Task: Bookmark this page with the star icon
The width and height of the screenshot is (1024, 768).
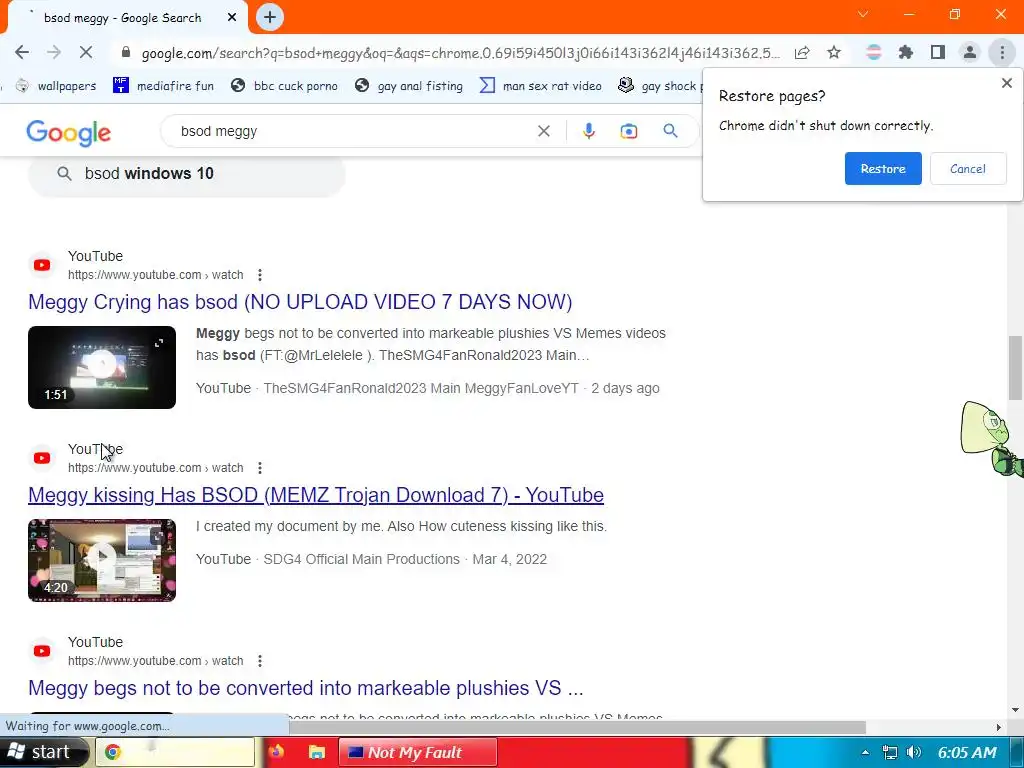Action: pyautogui.click(x=834, y=52)
